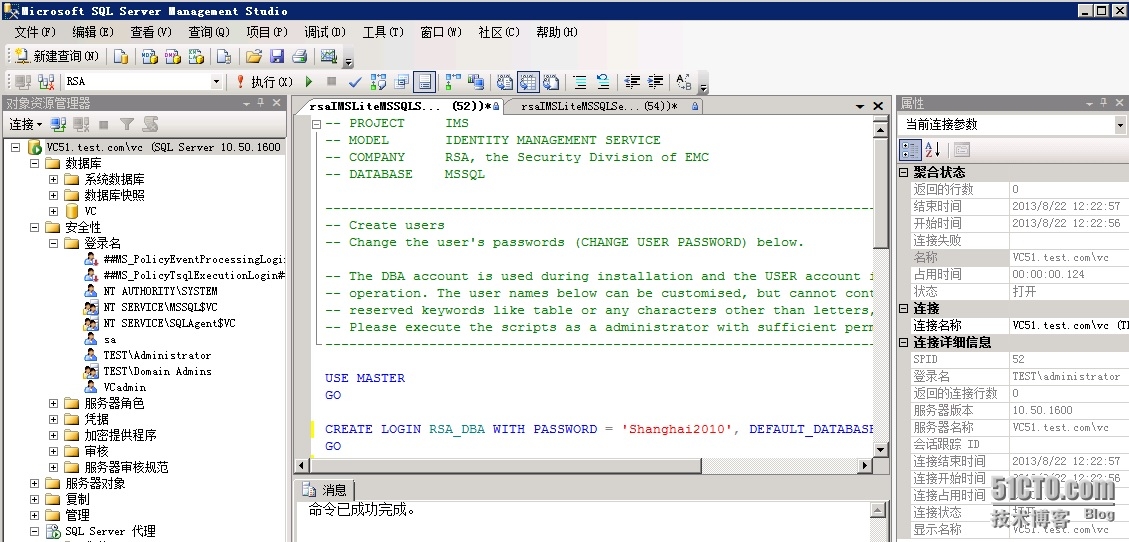Show properties in categorized view

point(911,150)
